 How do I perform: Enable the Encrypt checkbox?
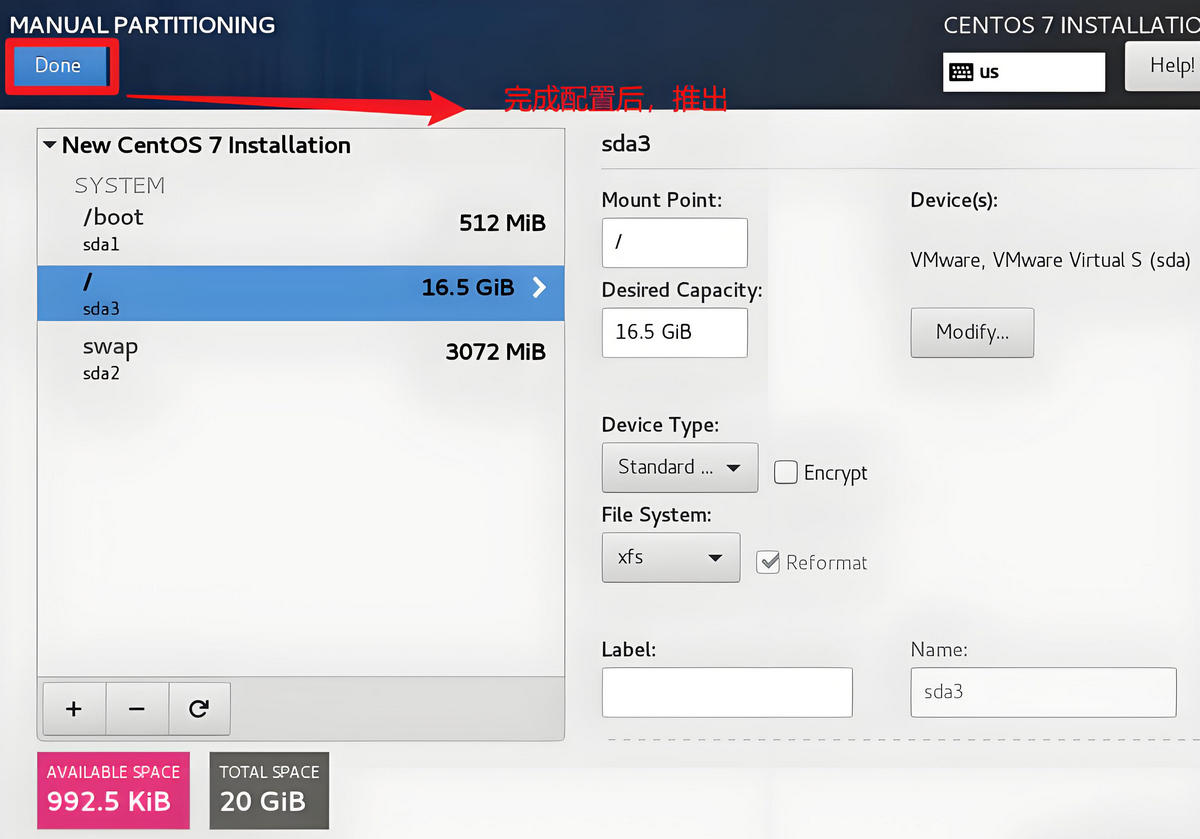pos(786,472)
